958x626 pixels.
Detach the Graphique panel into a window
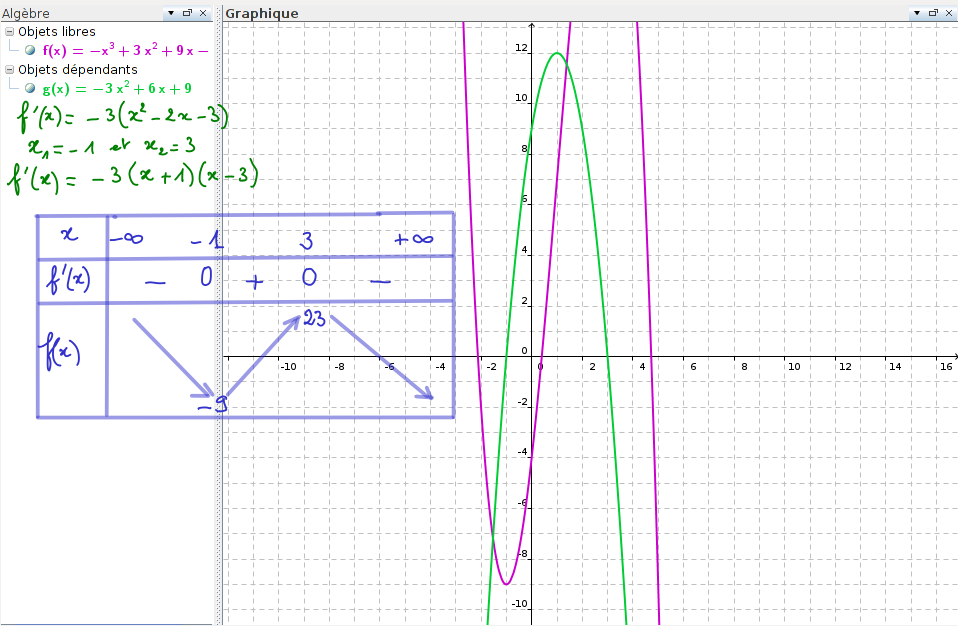(933, 13)
